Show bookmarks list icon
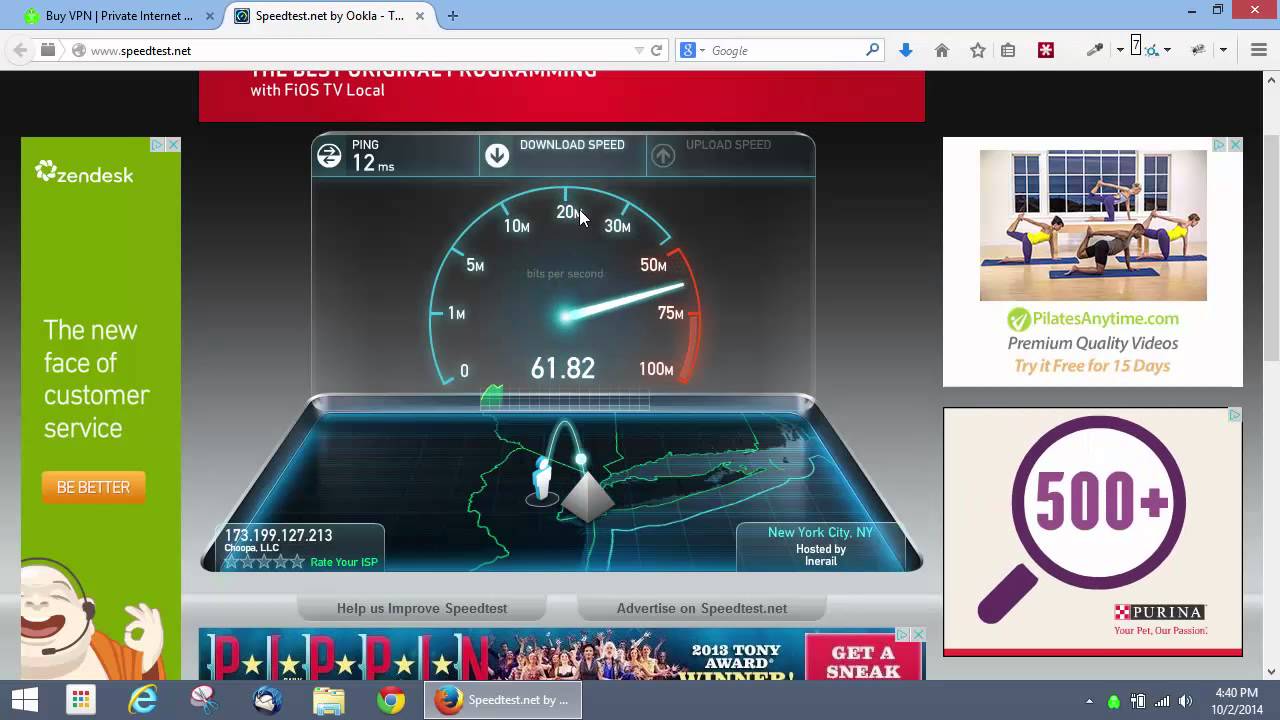The image size is (1280, 720). [1008, 50]
